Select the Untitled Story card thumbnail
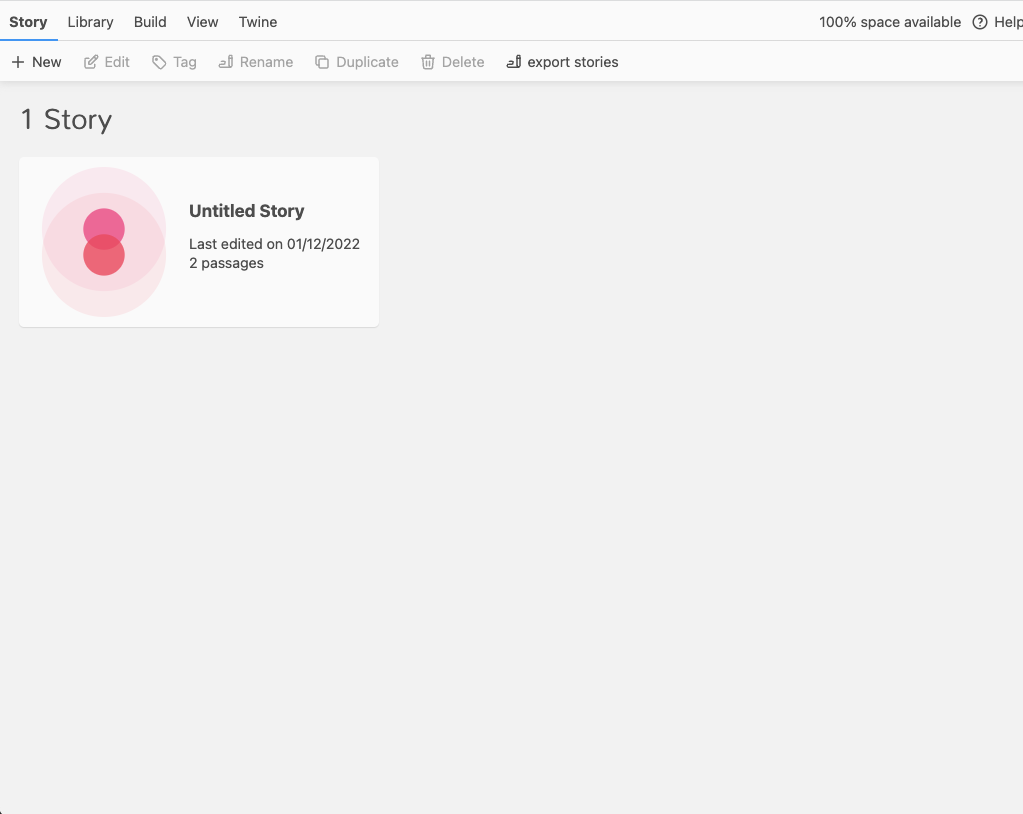Viewport: 1023px width, 814px height. (x=104, y=242)
